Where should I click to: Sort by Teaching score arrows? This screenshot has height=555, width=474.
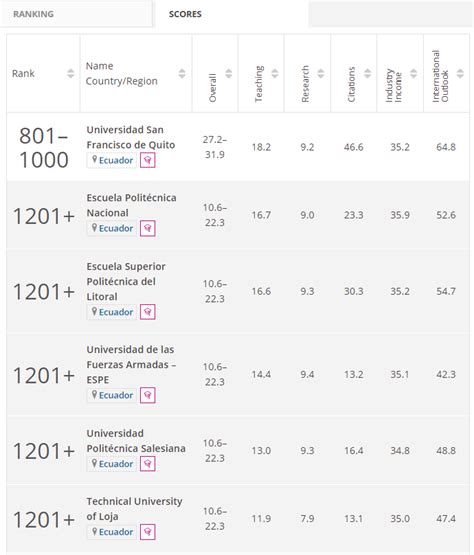[275, 73]
